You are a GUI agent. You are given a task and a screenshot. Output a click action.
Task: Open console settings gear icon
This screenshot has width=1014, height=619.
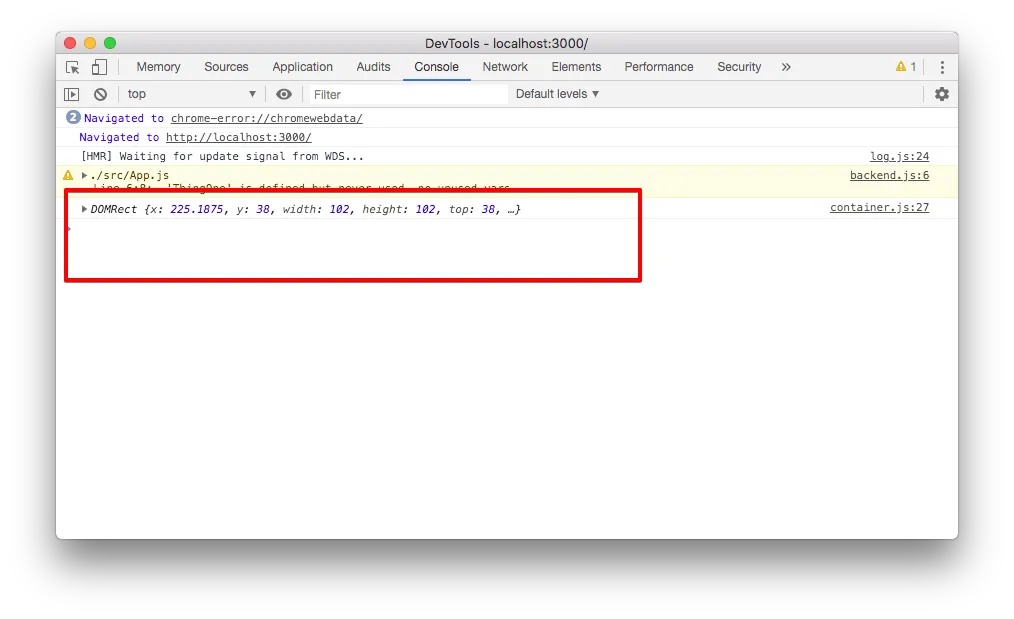point(942,94)
